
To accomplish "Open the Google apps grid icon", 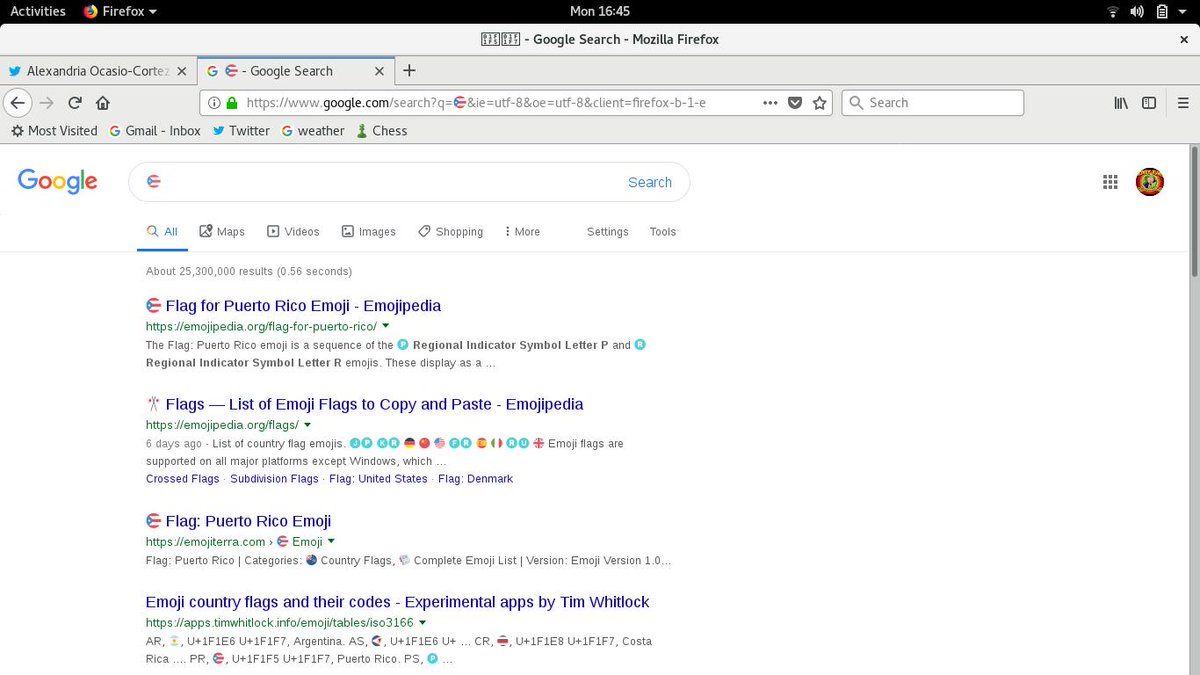I will click(x=1110, y=182).
